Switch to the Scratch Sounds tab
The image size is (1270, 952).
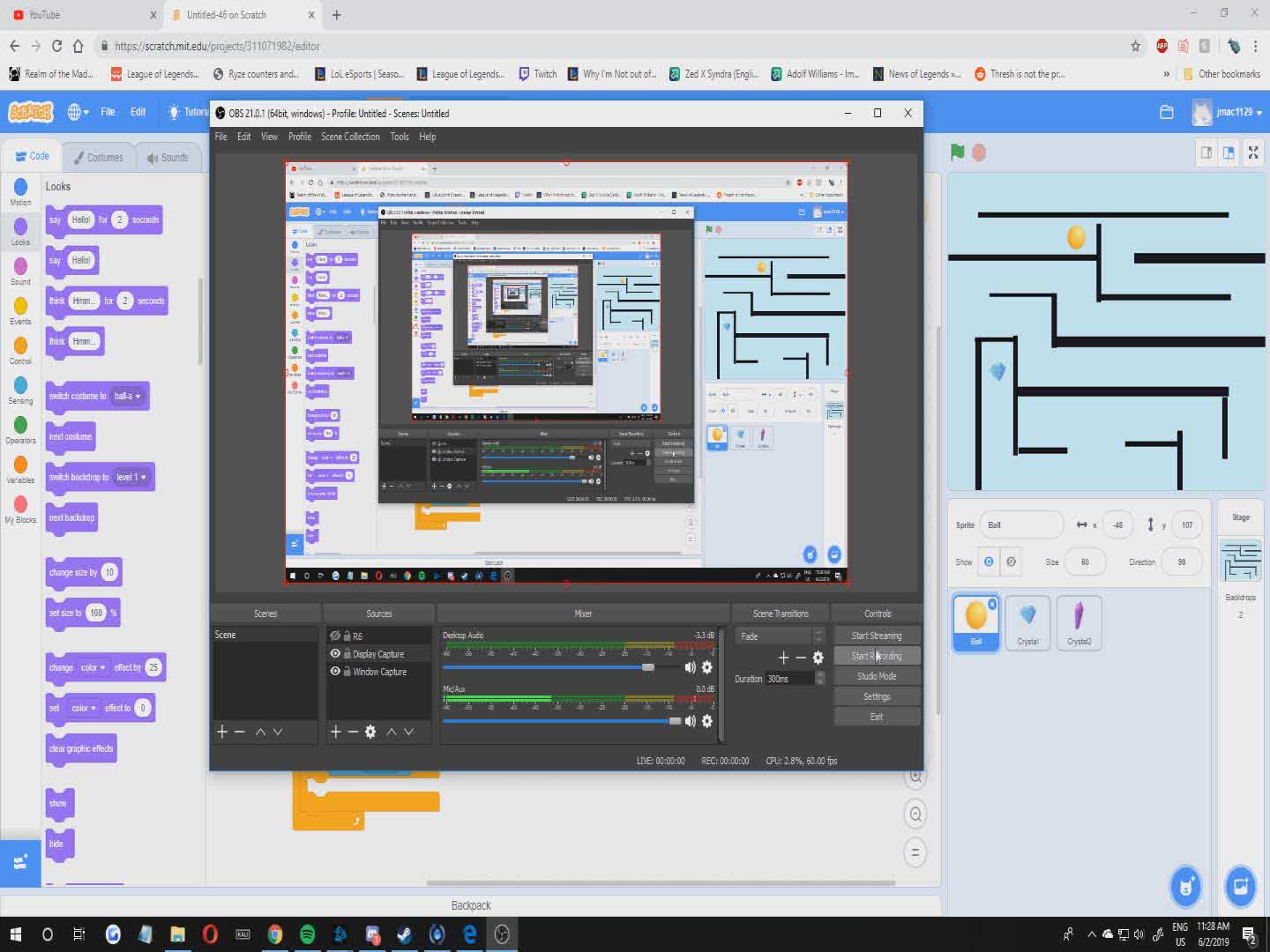pyautogui.click(x=168, y=157)
